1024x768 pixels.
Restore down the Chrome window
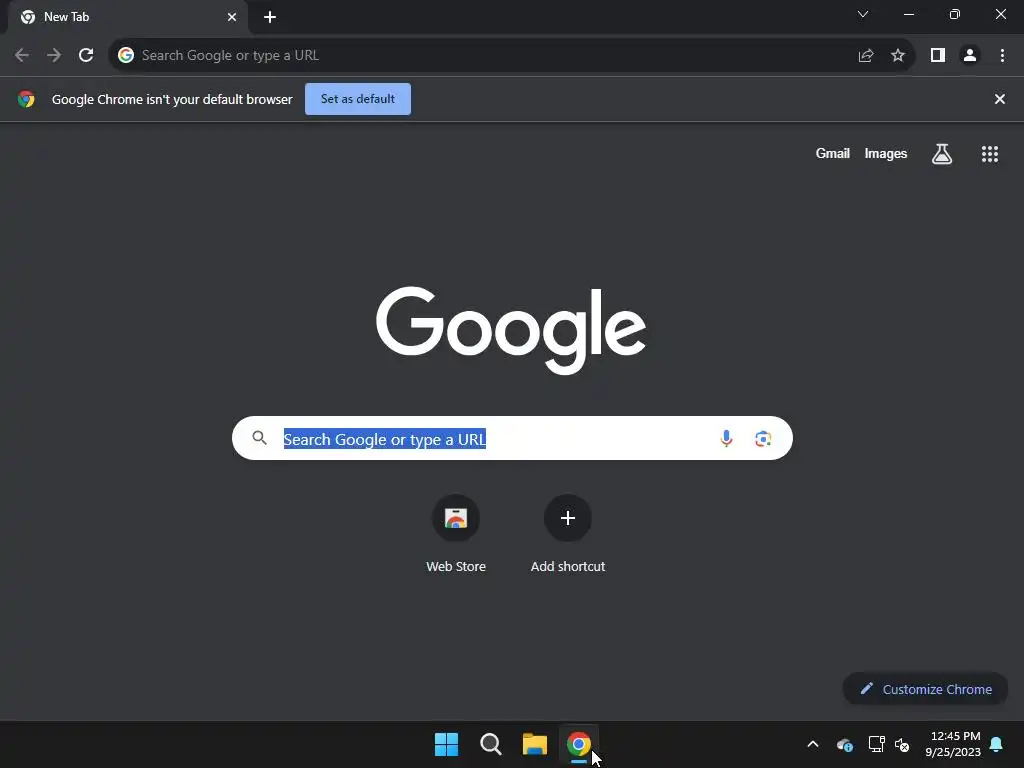tap(955, 14)
